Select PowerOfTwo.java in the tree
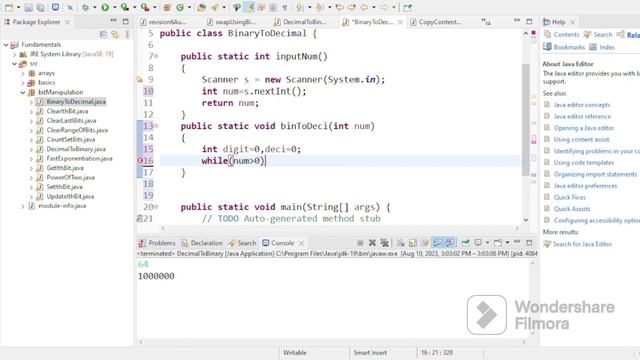Screen dimensions: 640x360 tap(71, 178)
